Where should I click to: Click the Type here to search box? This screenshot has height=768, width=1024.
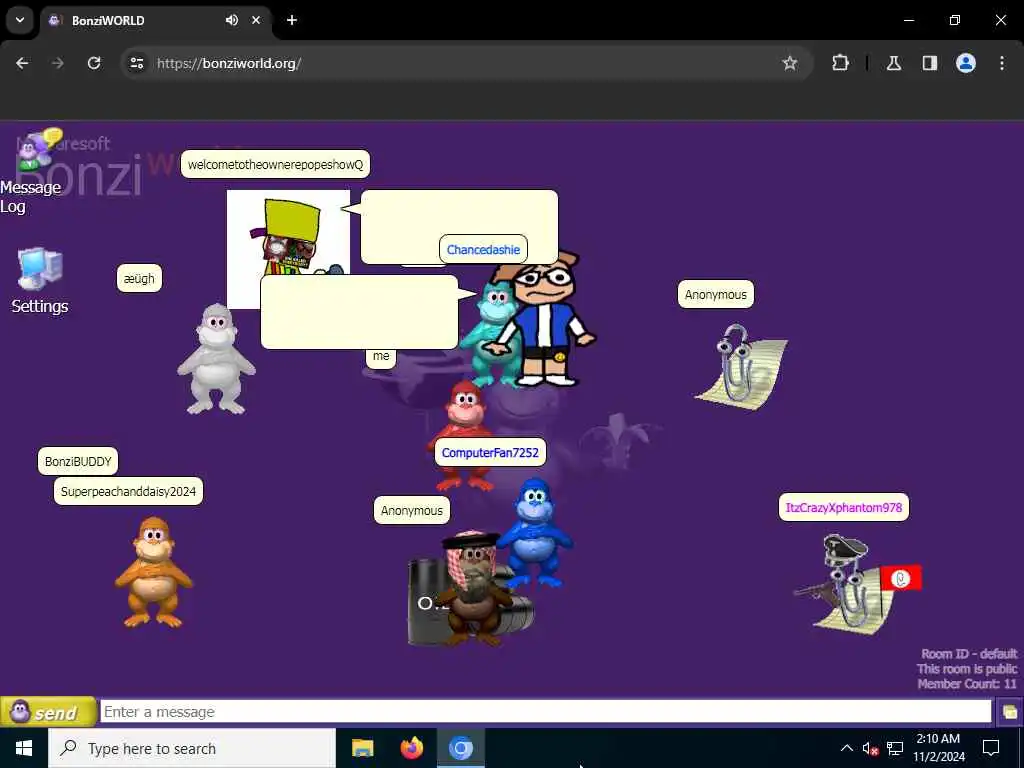[x=192, y=748]
